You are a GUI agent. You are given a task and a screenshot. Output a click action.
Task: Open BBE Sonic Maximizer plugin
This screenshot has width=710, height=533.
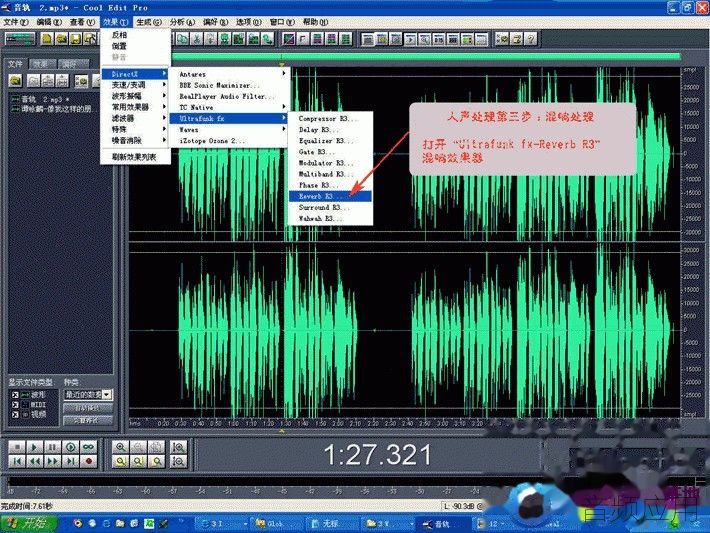(228, 85)
